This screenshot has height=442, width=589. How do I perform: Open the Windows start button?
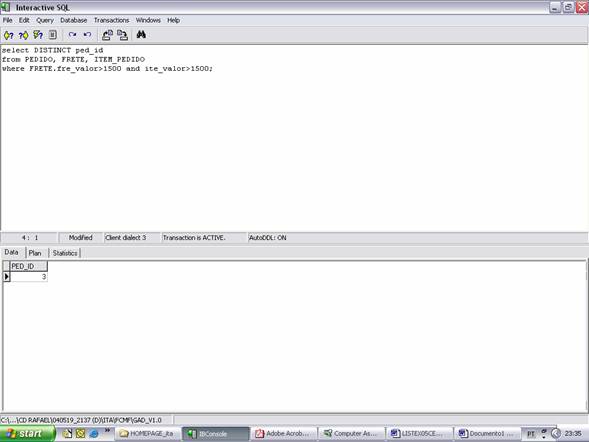(27, 434)
